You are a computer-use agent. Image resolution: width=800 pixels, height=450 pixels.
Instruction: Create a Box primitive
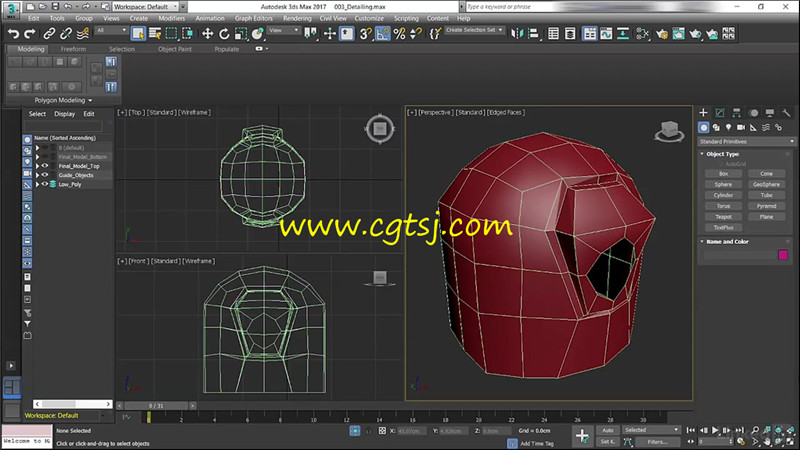coord(723,174)
